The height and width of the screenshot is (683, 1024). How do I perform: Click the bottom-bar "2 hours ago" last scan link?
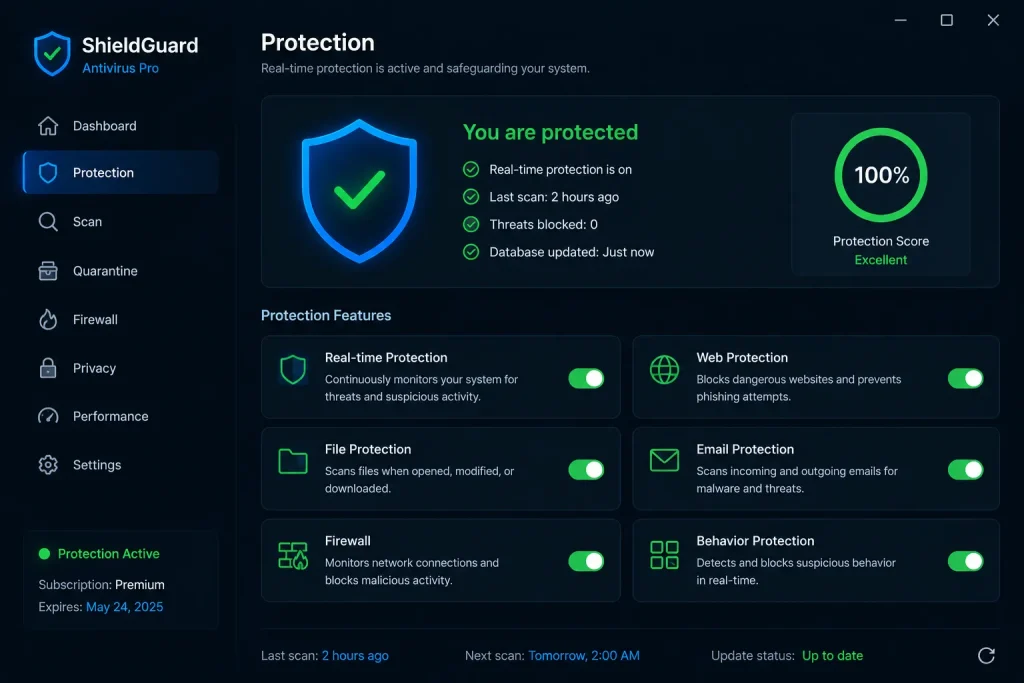(355, 656)
